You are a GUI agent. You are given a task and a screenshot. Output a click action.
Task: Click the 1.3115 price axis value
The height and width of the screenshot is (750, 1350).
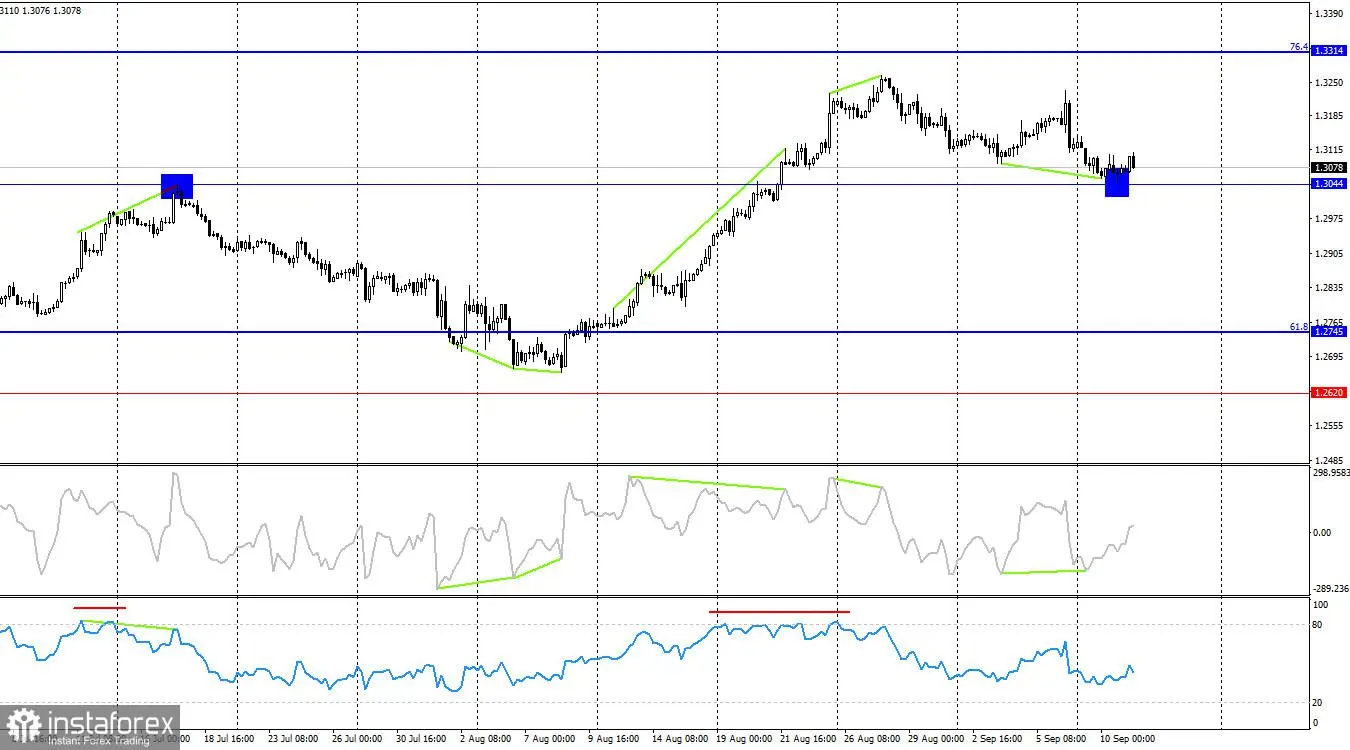(1331, 151)
